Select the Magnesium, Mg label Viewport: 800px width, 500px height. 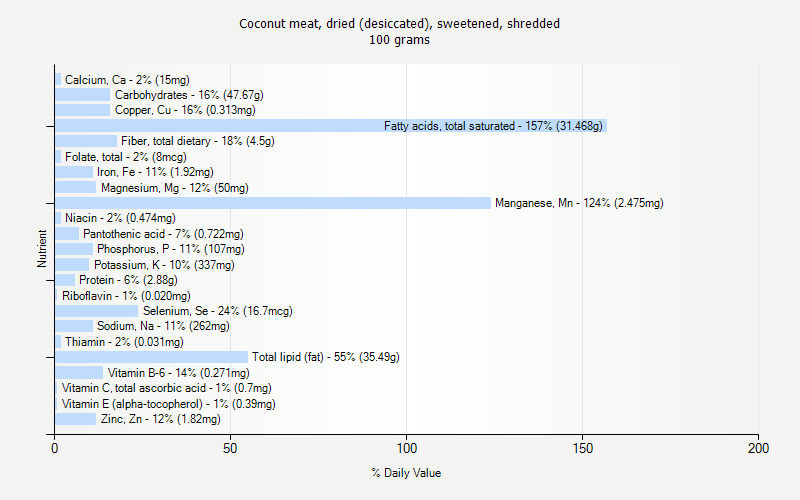pos(174,188)
